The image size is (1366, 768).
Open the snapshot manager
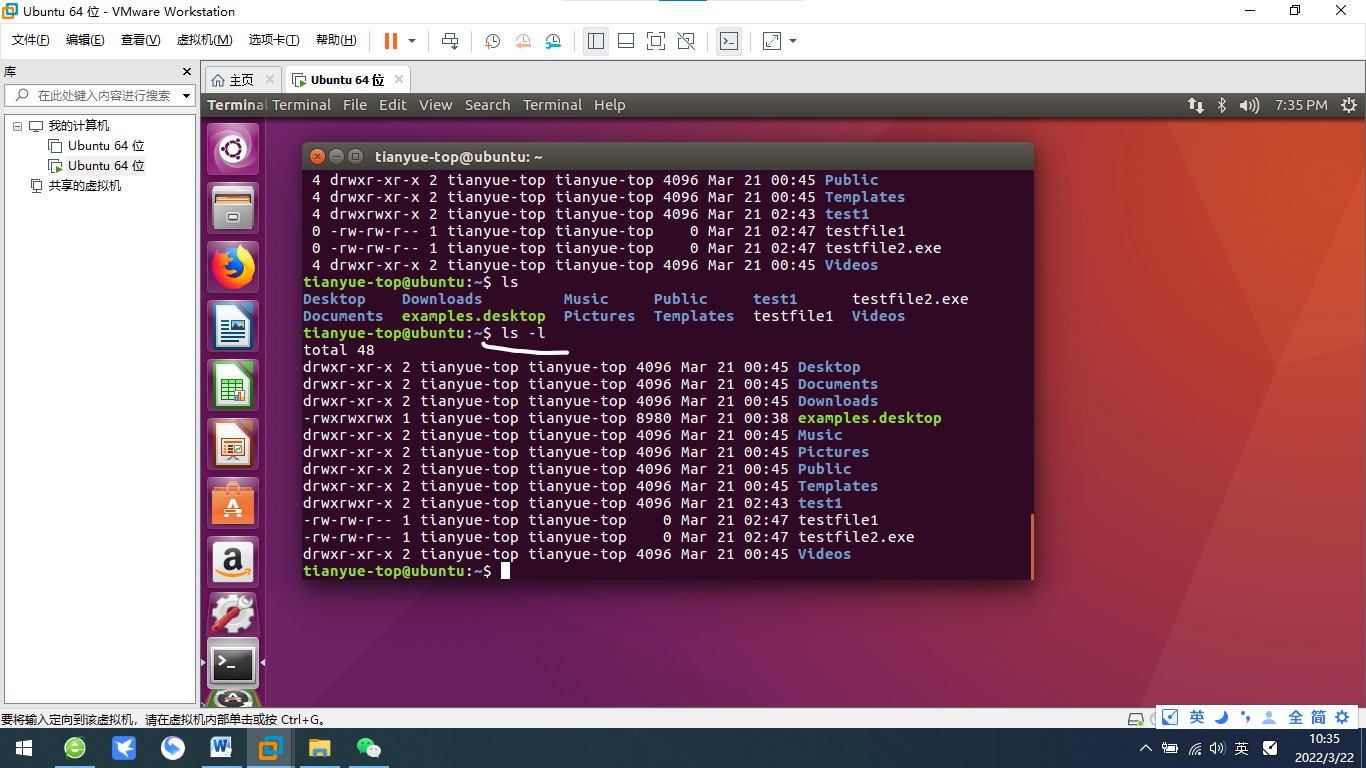click(553, 41)
